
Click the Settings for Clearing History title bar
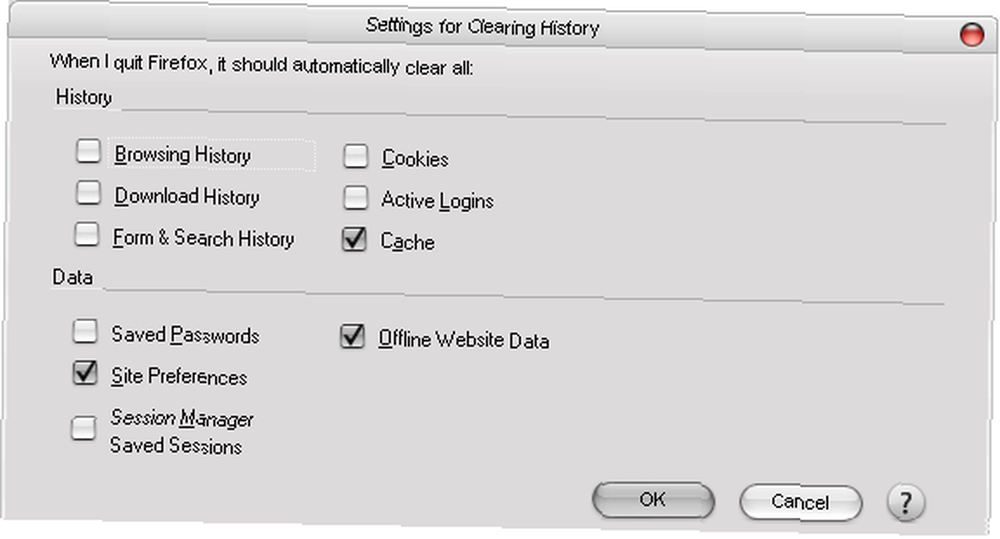(x=483, y=27)
